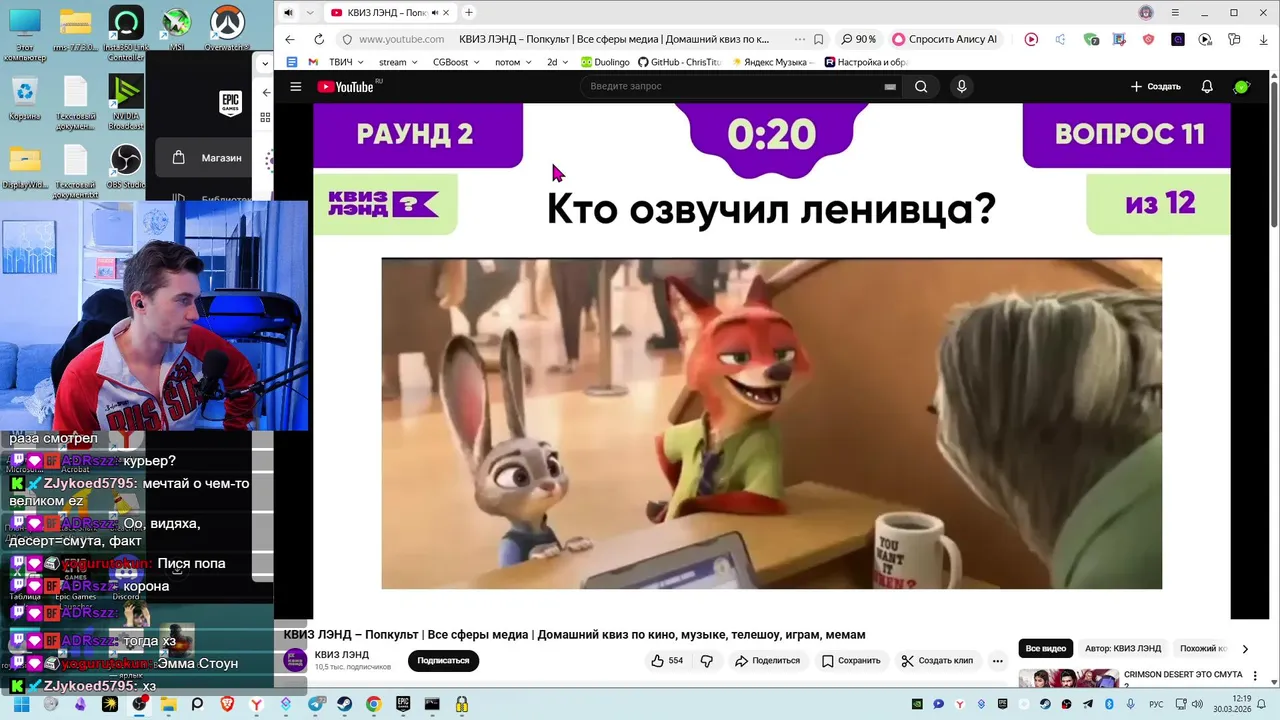Viewport: 1280px width, 720px height.
Task: Select the Все видео filter chip
Action: coord(1046,649)
